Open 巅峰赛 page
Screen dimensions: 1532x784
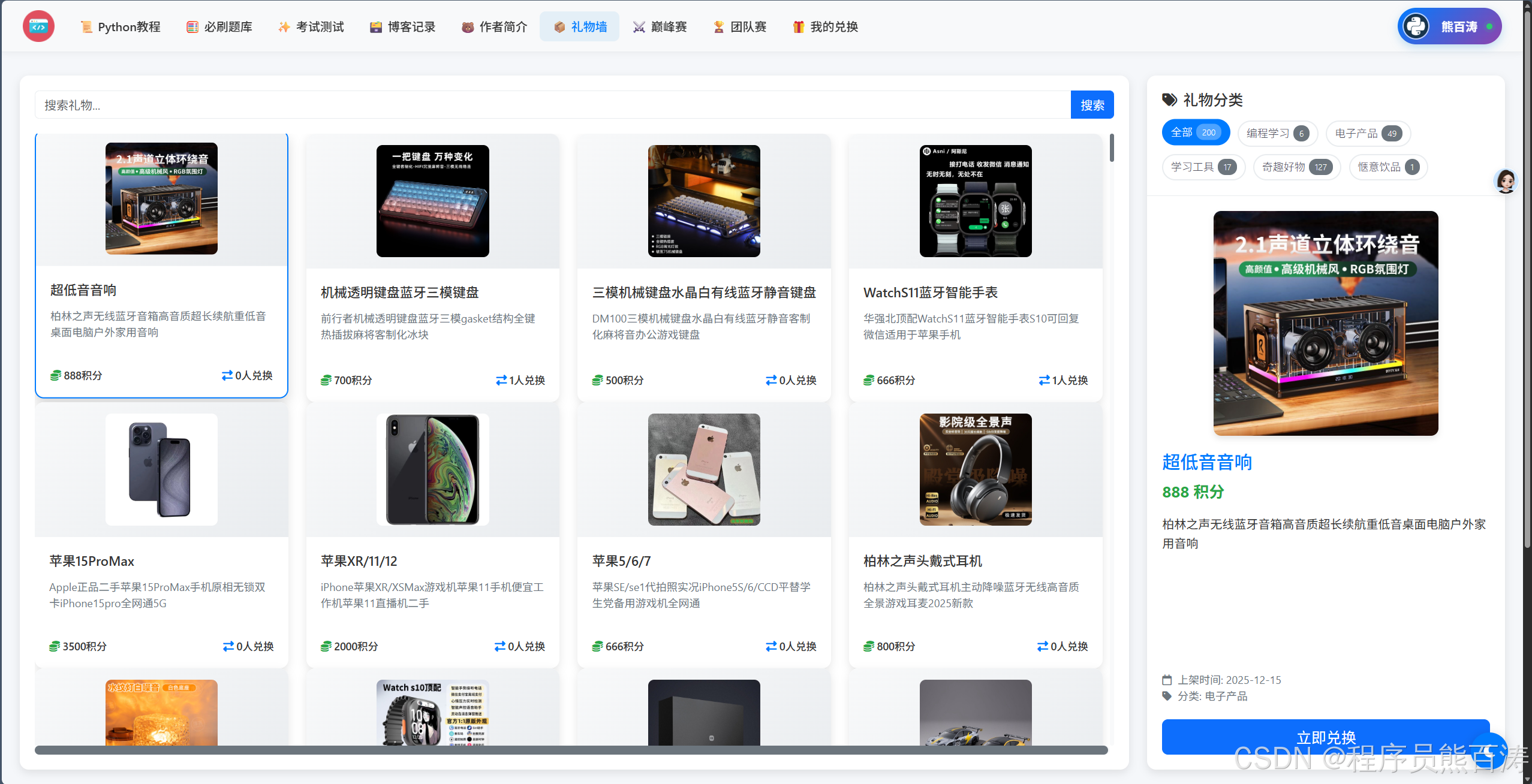tap(660, 27)
